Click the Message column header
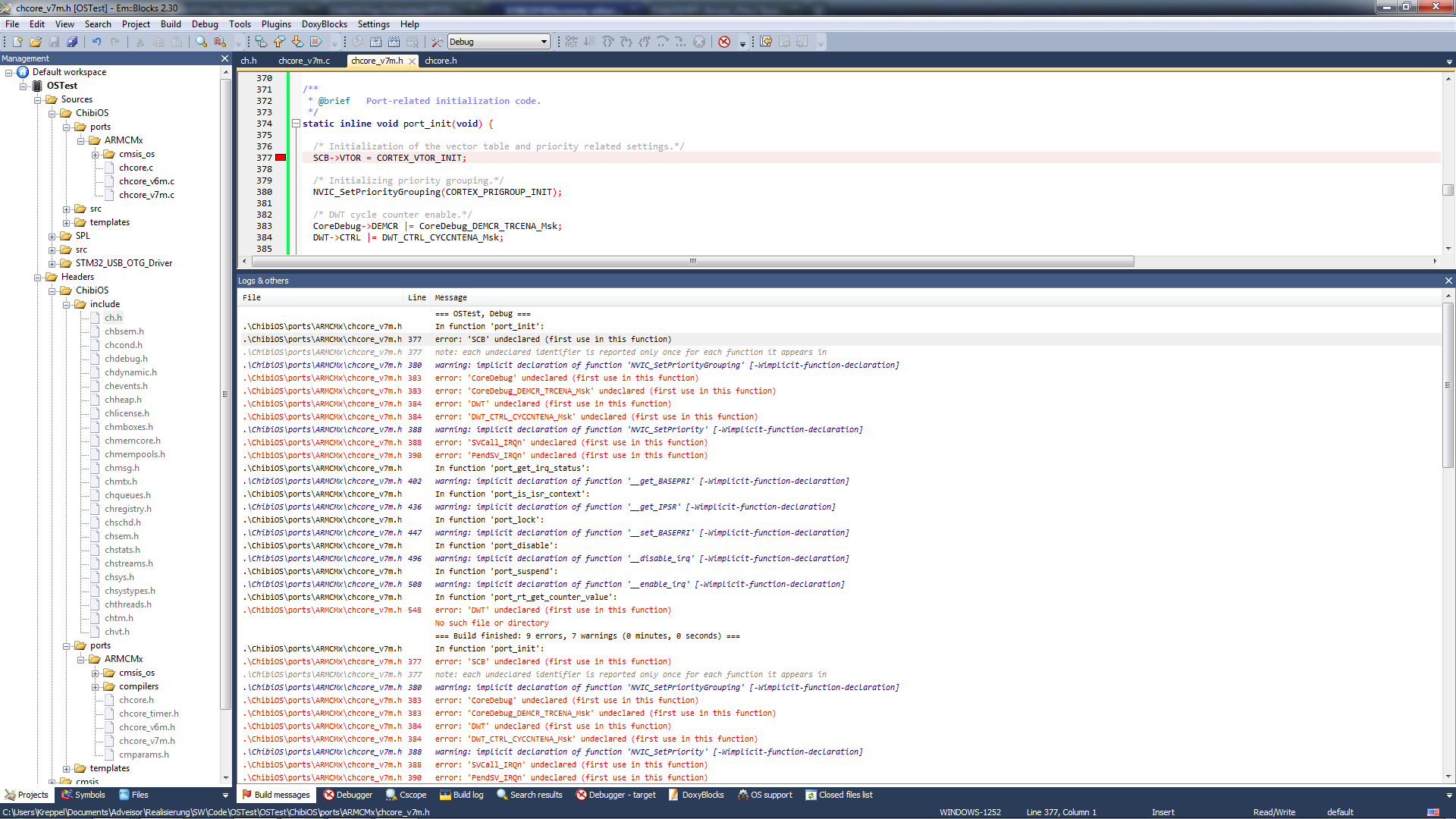This screenshot has width=1456, height=819. tap(935, 298)
